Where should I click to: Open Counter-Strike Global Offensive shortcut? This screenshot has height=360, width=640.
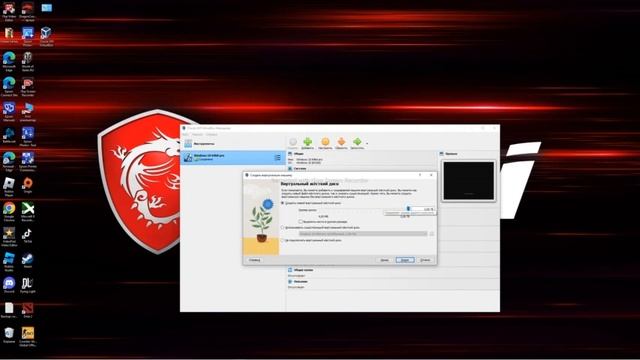coord(27,337)
